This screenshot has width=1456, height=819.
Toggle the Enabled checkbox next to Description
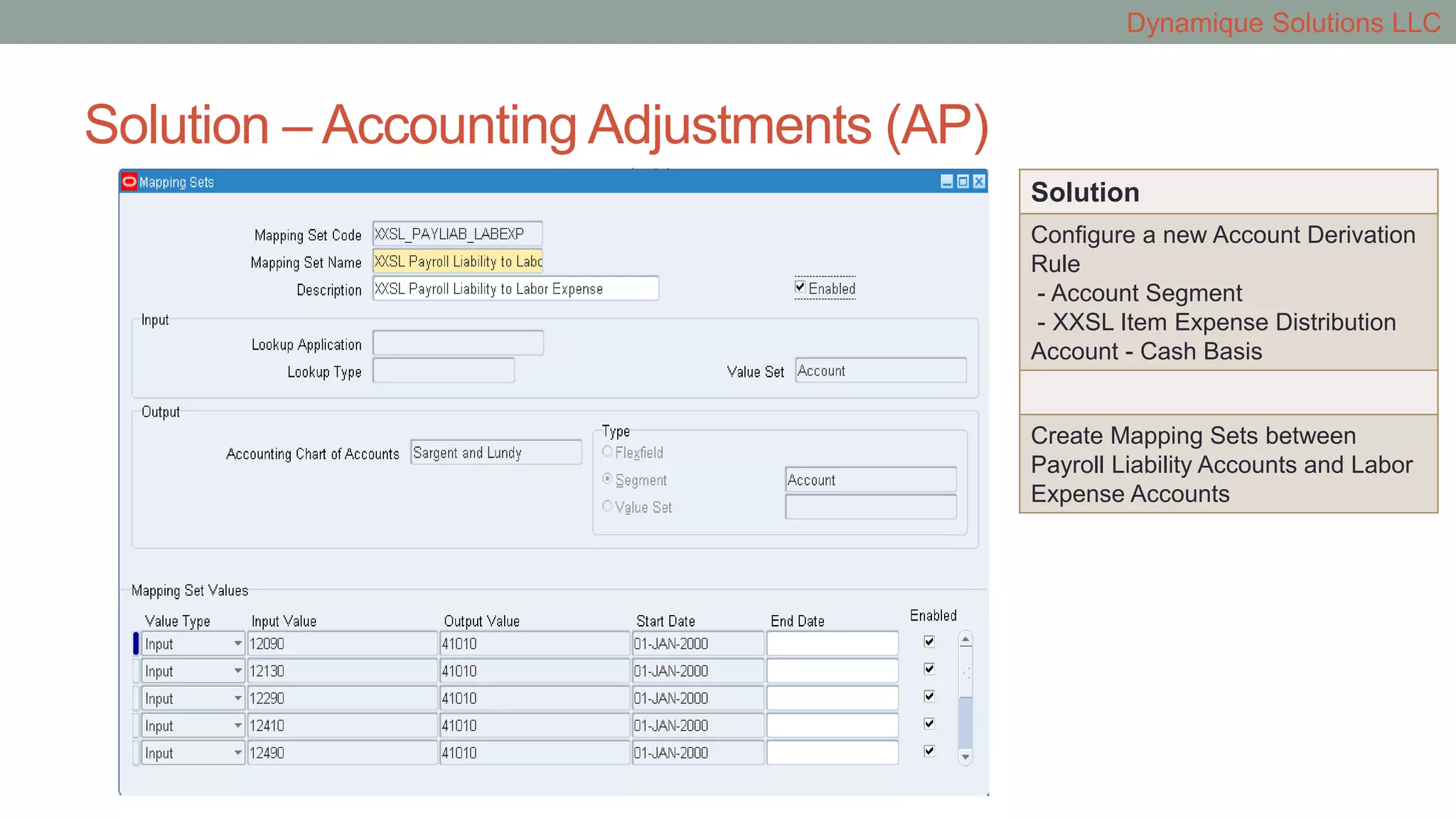tap(801, 287)
